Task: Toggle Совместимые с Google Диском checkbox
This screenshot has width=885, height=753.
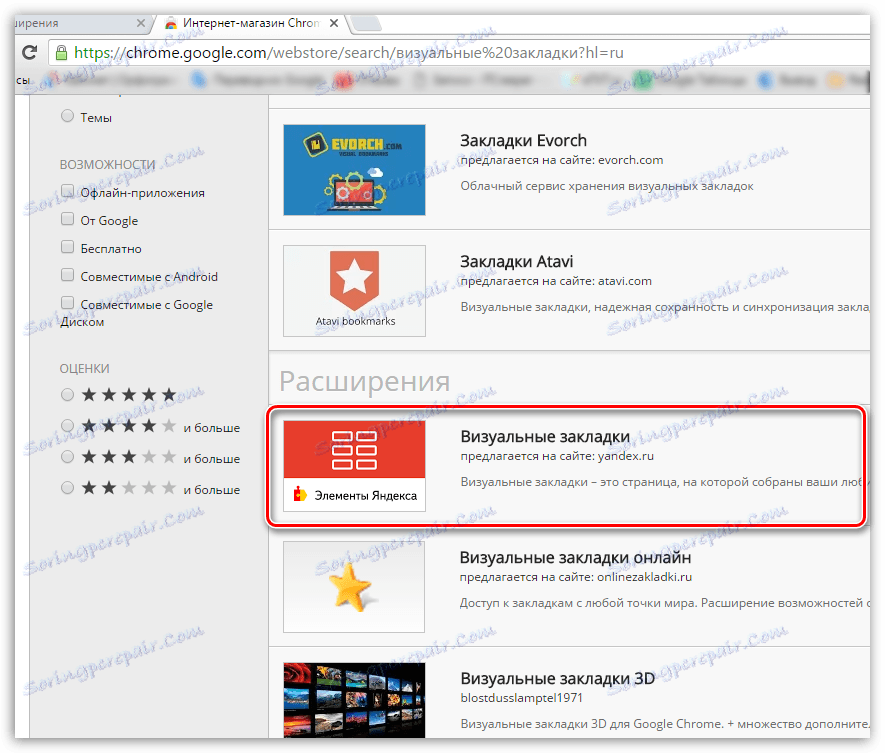Action: (x=67, y=303)
